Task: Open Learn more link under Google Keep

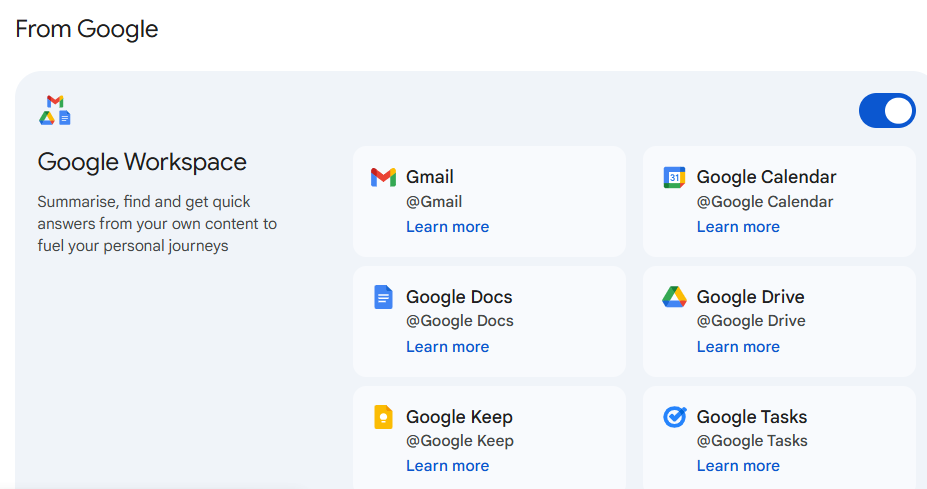Action: tap(448, 466)
